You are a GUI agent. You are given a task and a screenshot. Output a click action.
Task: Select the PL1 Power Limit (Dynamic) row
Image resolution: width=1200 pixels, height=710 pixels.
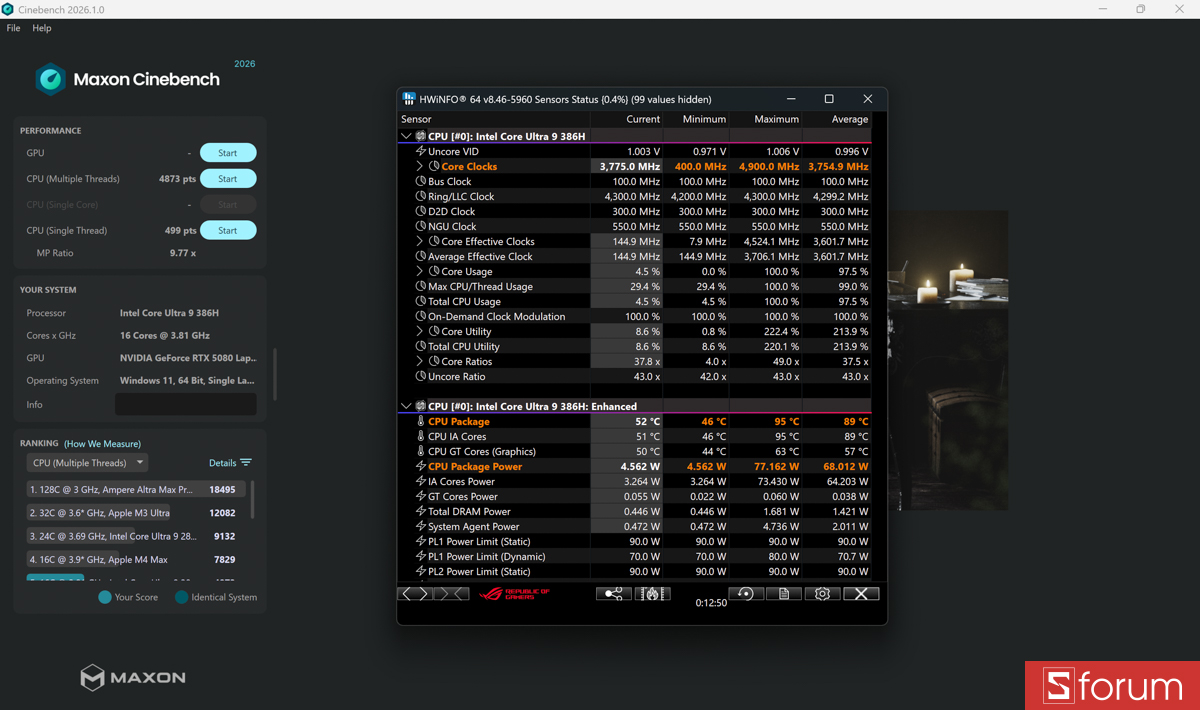pyautogui.click(x=634, y=556)
